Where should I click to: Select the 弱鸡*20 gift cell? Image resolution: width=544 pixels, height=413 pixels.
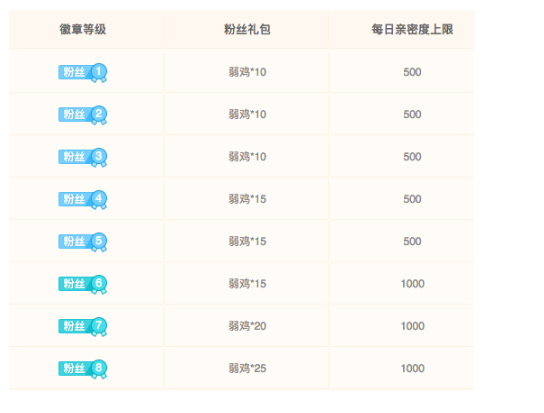point(247,326)
